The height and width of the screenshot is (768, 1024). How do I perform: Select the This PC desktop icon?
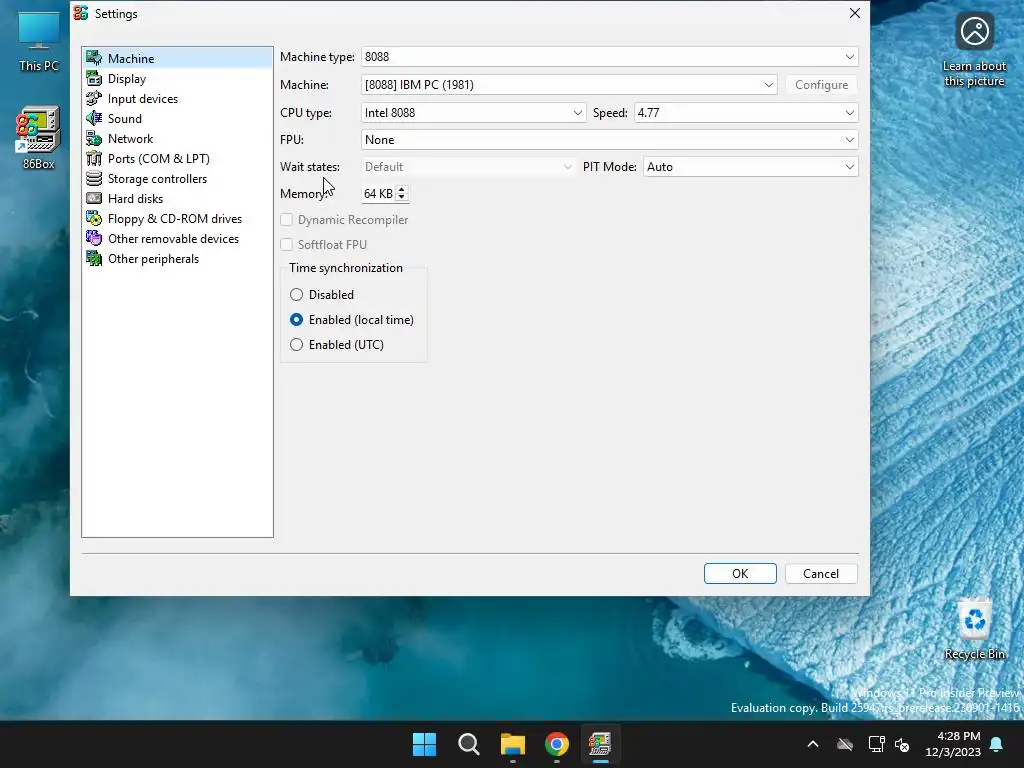coord(38,40)
